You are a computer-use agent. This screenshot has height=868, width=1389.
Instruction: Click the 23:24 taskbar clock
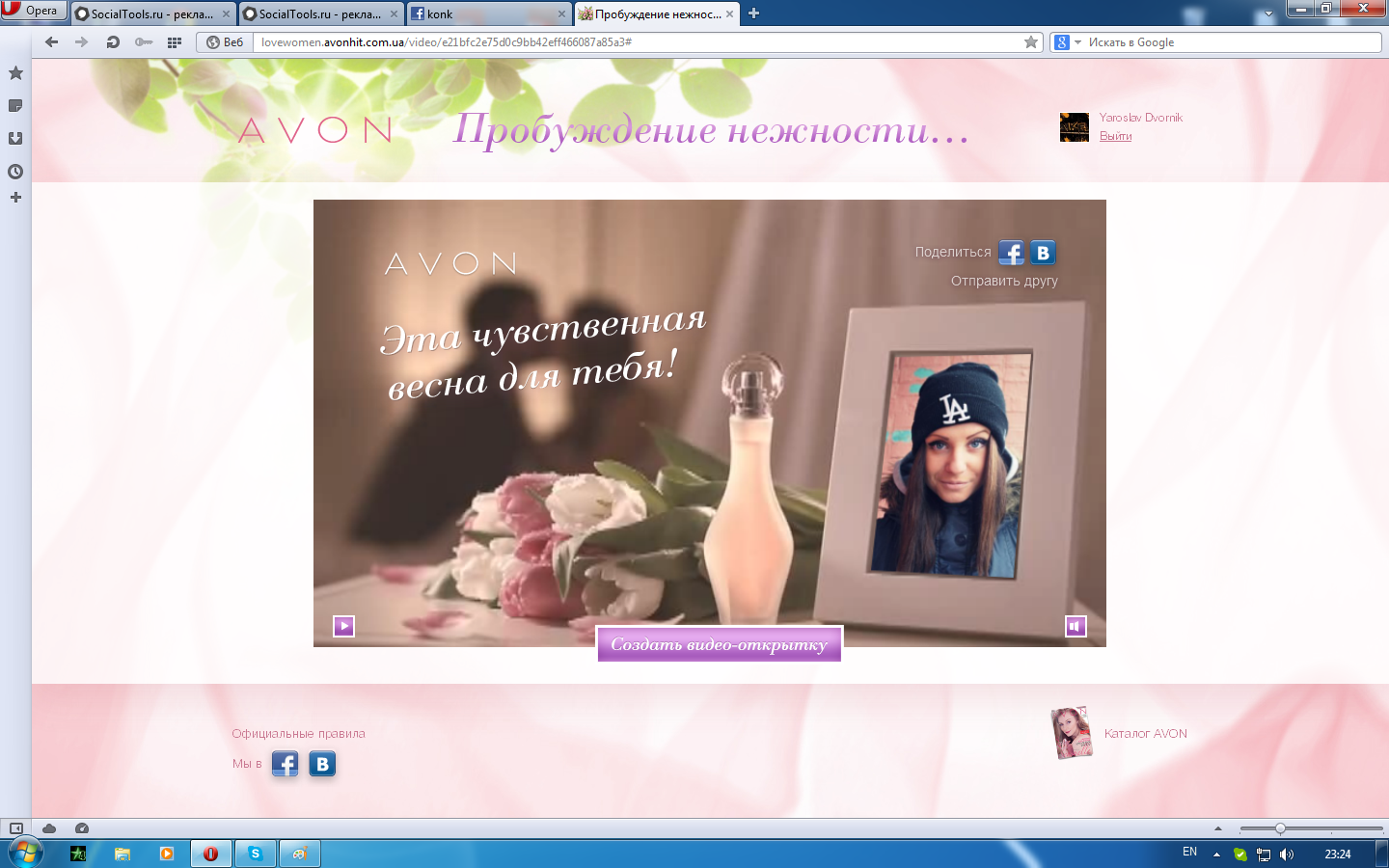tap(1338, 854)
